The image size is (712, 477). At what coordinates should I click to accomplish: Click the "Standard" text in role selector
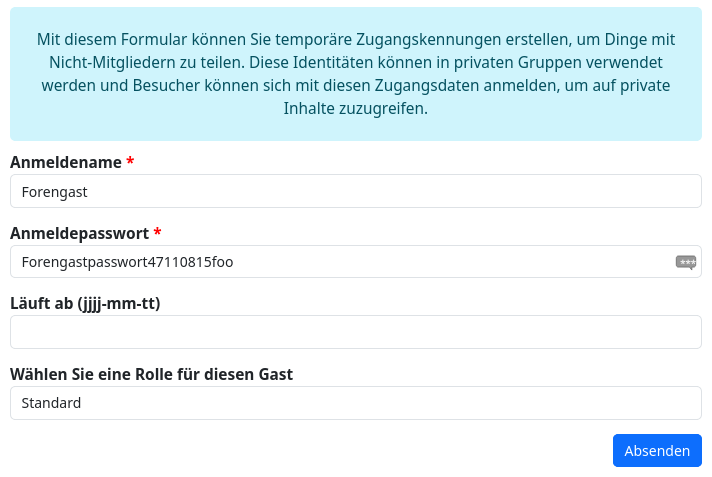51,403
